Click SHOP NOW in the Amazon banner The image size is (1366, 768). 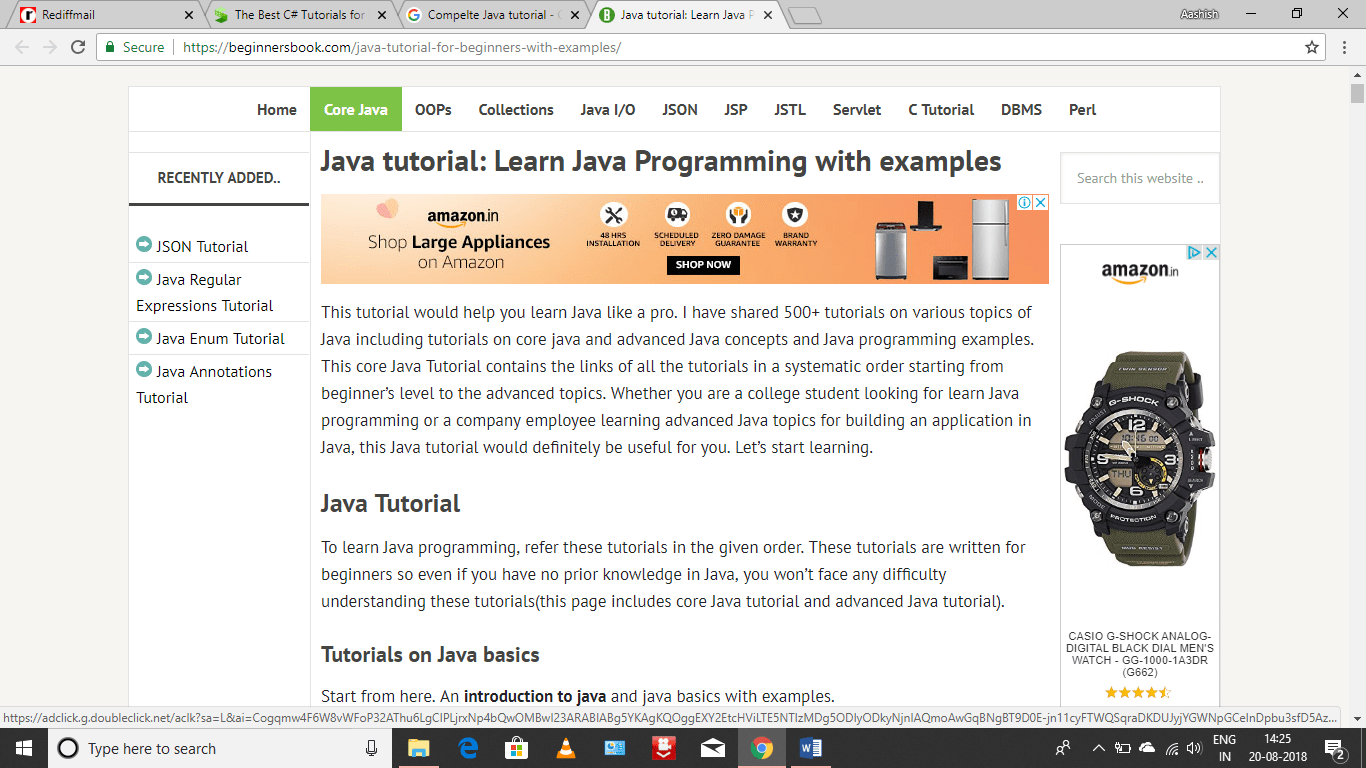click(x=703, y=265)
